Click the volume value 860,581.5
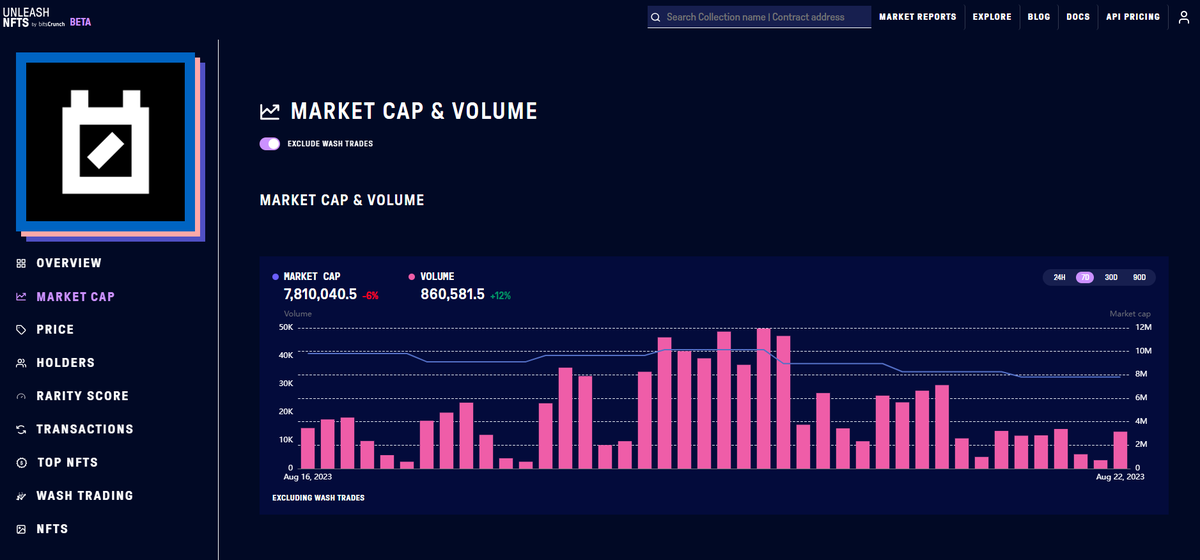The width and height of the screenshot is (1200, 560). pos(453,294)
